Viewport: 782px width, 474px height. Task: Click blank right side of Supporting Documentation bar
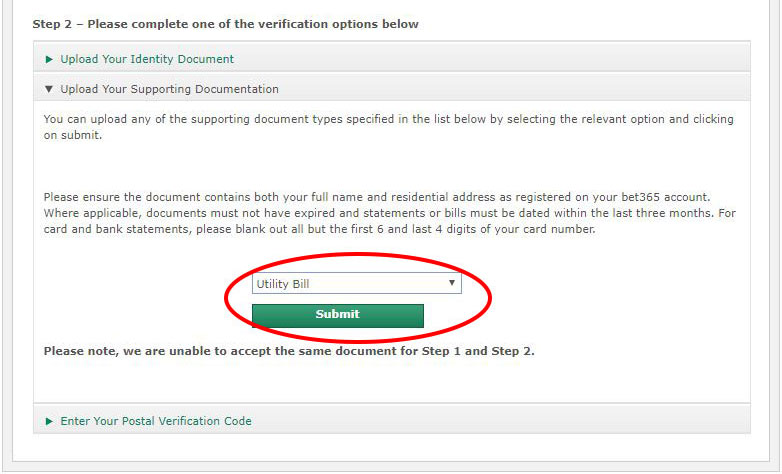550,89
